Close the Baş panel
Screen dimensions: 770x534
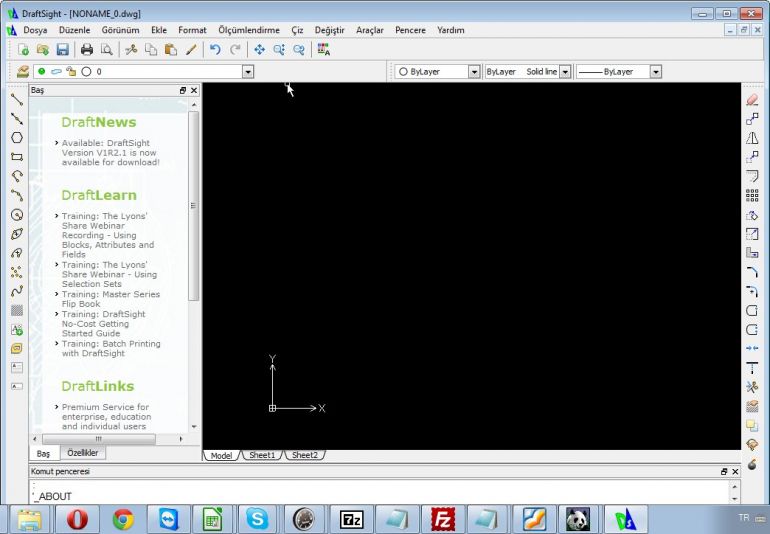coord(194,90)
